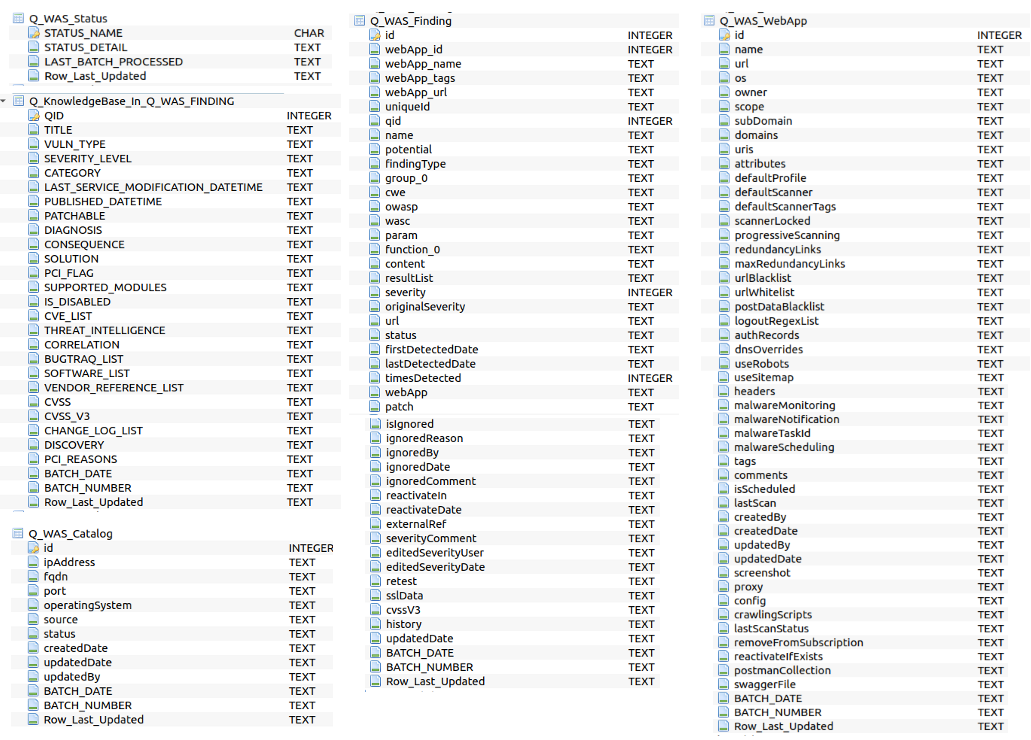The width and height of the screenshot is (1031, 740).
Task: Click the column icon next to malwareMonitoring
Action: (723, 405)
